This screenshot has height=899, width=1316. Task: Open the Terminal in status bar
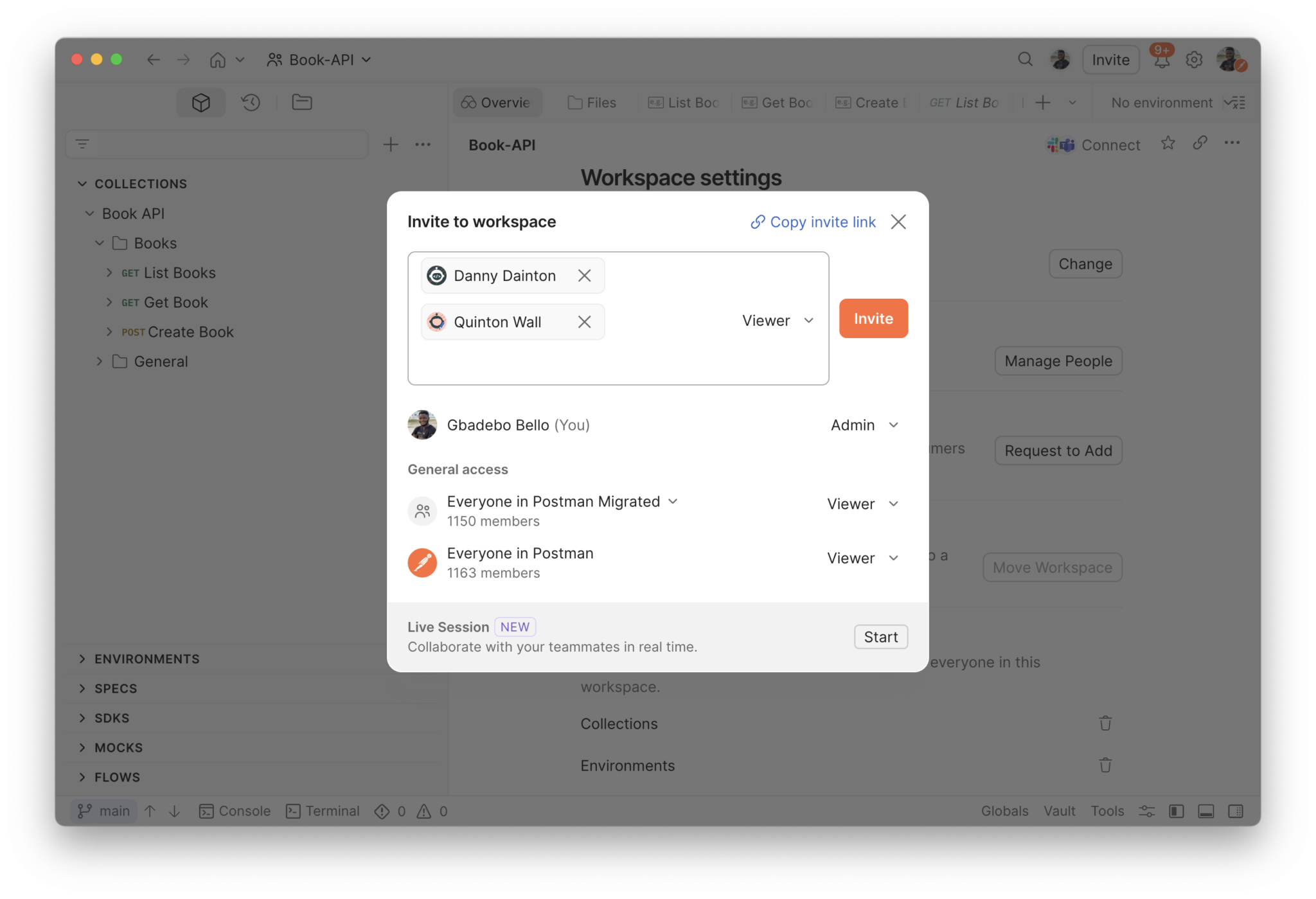[x=323, y=811]
